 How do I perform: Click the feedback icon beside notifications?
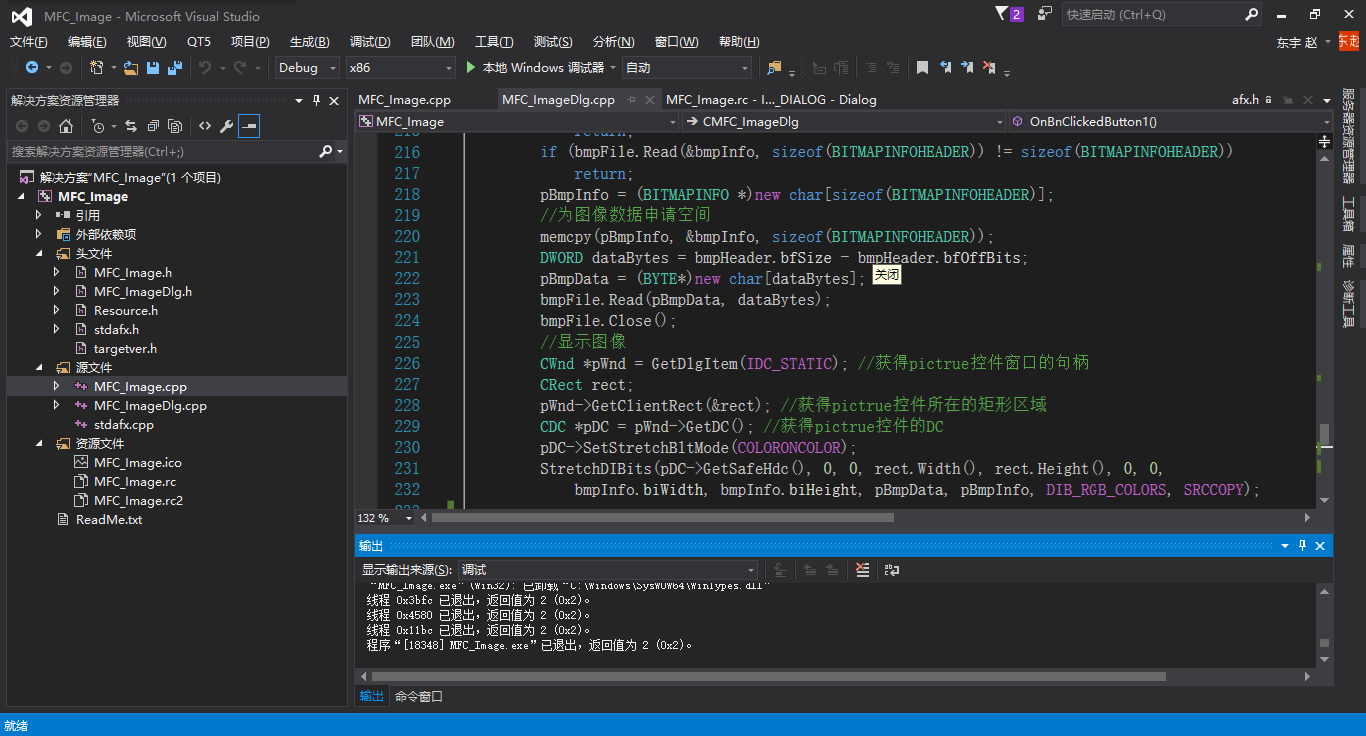click(1045, 14)
